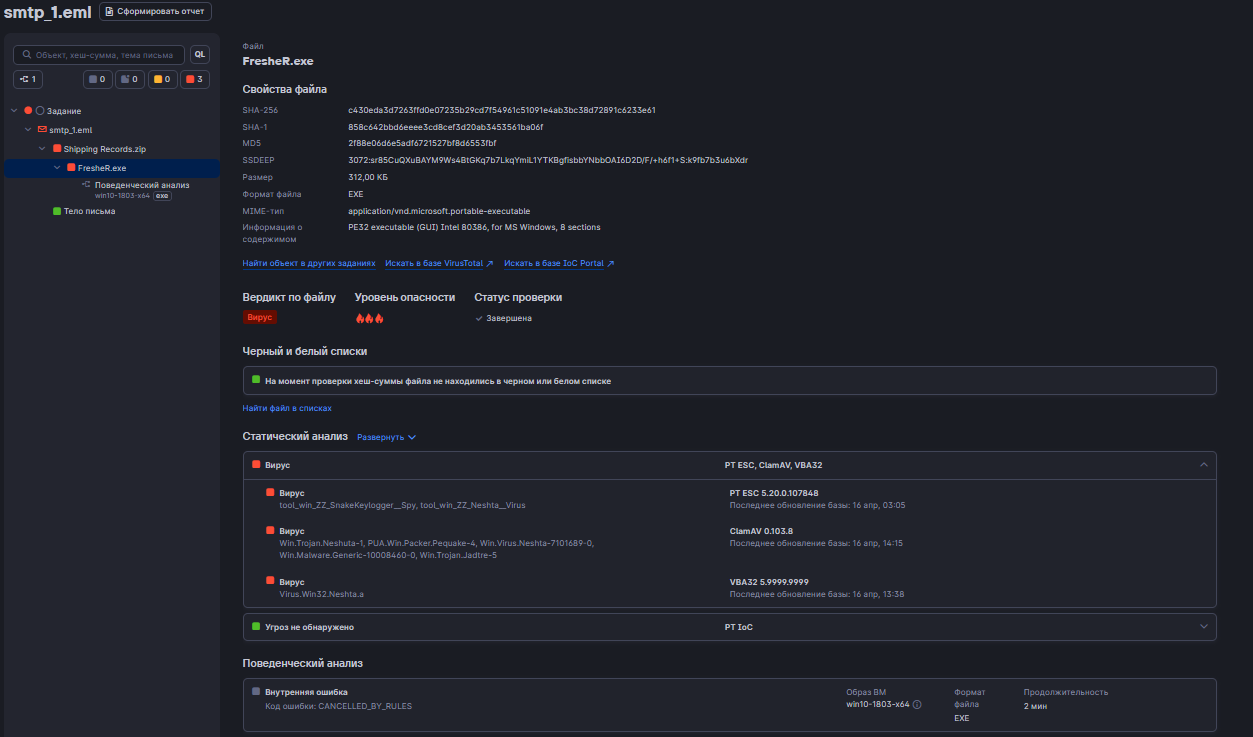Click red icon of the ClamAV virus row

[x=270, y=531]
